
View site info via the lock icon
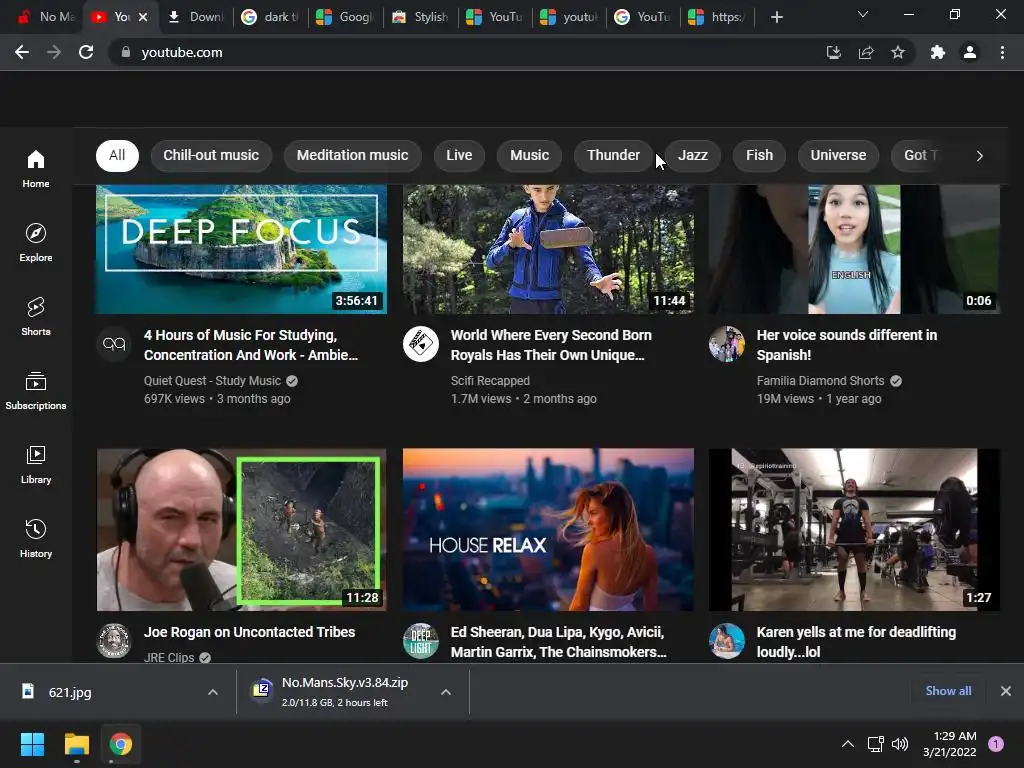[126, 52]
